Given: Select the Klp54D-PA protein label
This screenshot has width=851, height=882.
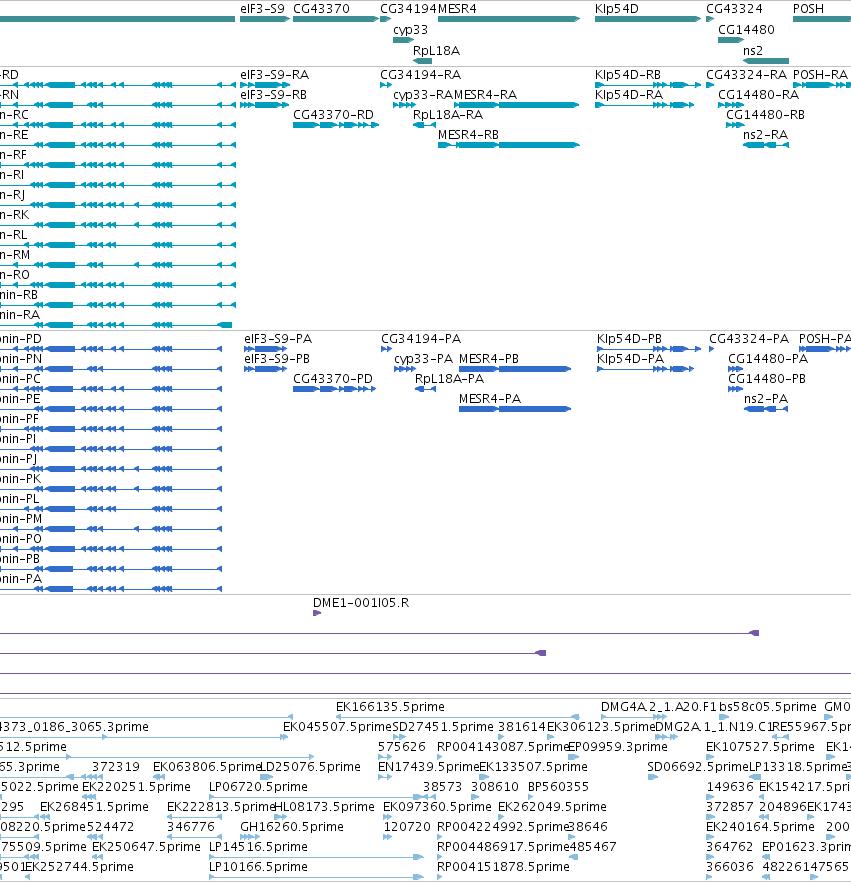Looking at the screenshot, I should click(631, 359).
